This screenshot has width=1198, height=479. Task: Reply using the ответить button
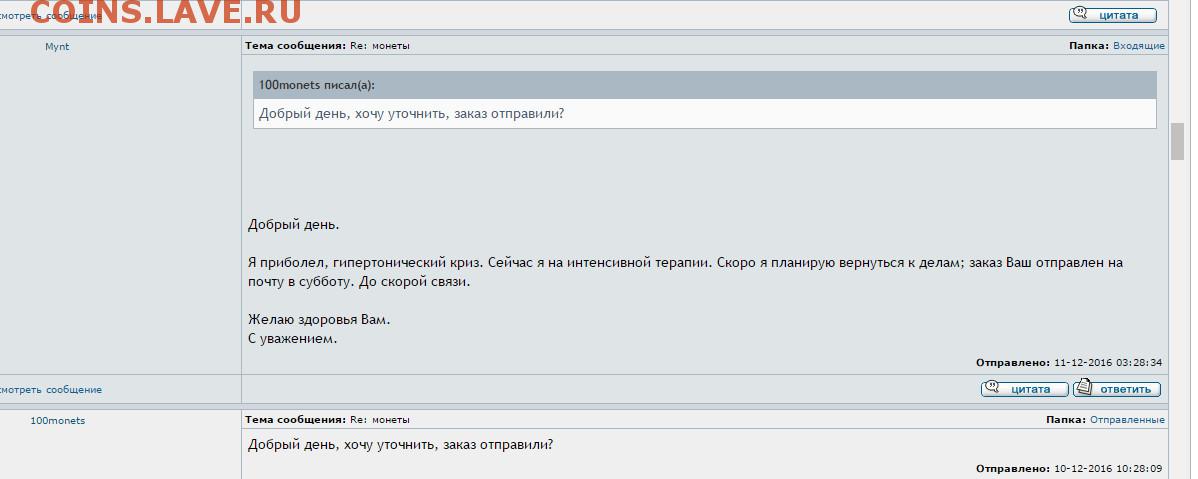(x=1116, y=389)
